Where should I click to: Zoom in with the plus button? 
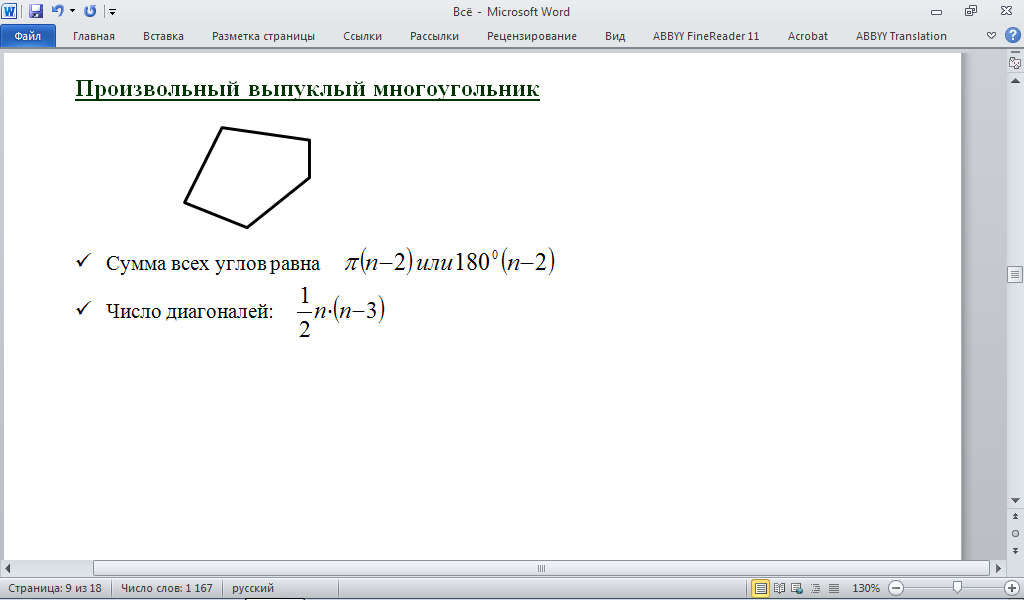(1012, 588)
